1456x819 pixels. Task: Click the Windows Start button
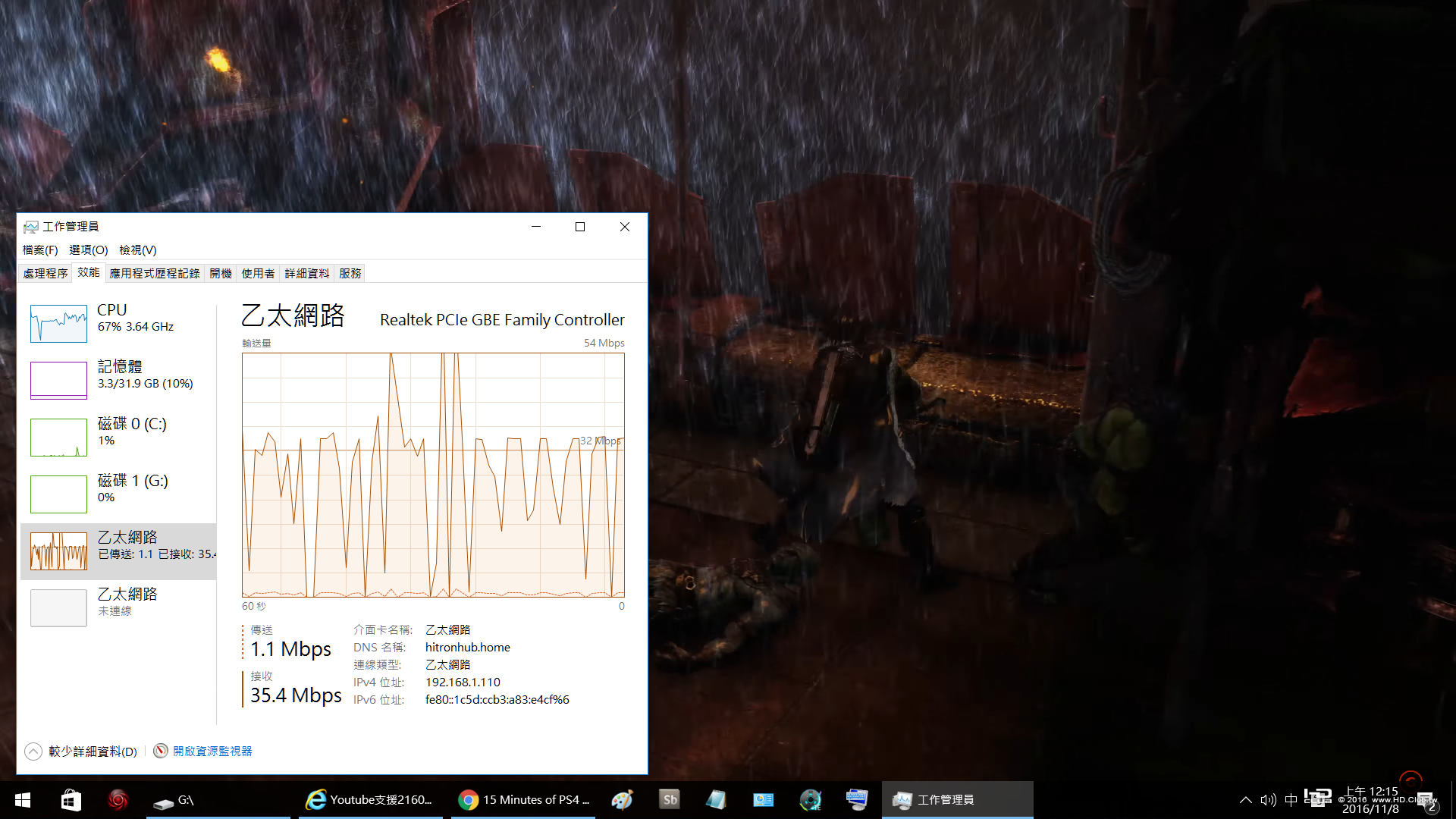tap(23, 800)
